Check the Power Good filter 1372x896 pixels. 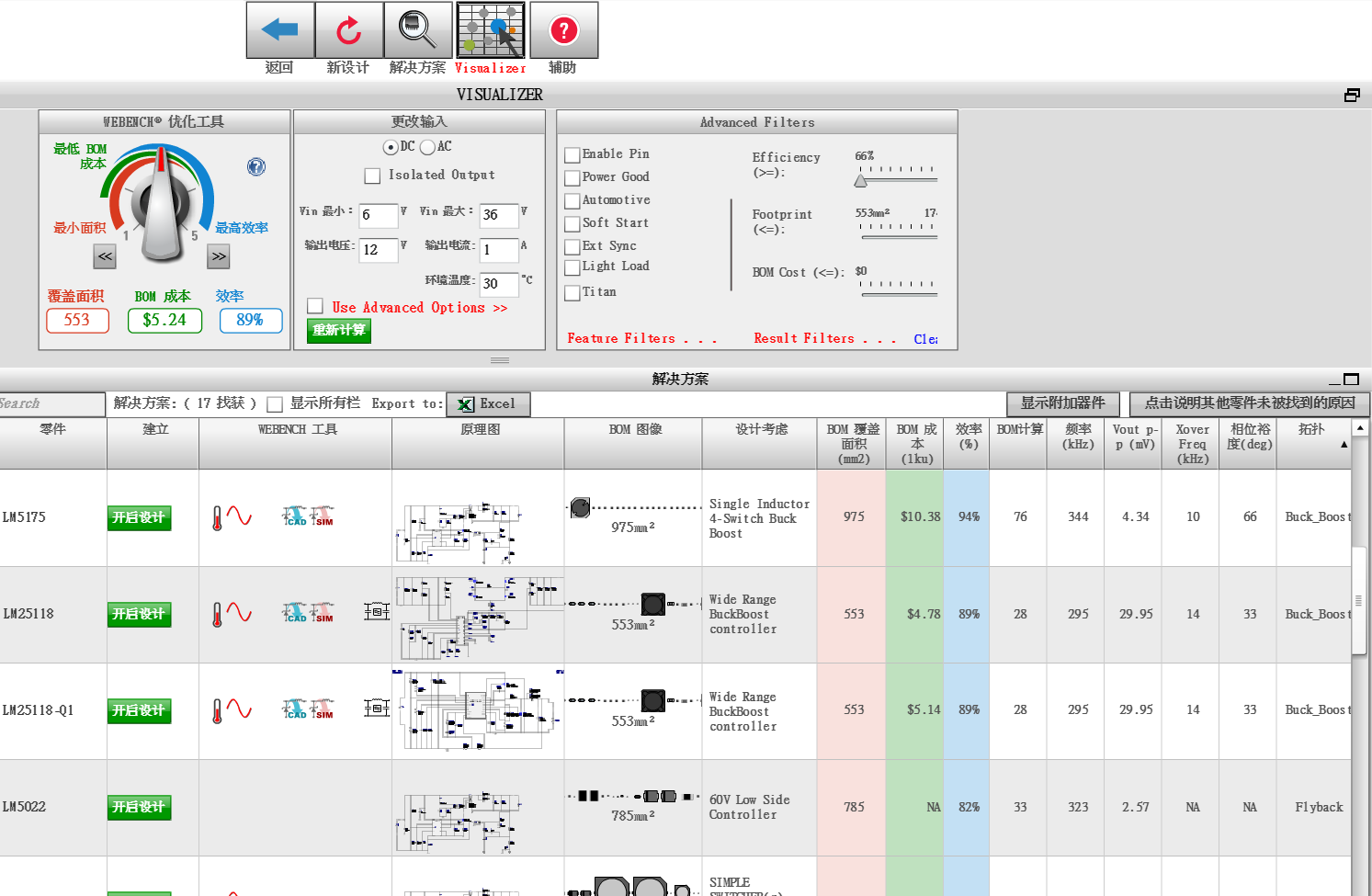(573, 178)
